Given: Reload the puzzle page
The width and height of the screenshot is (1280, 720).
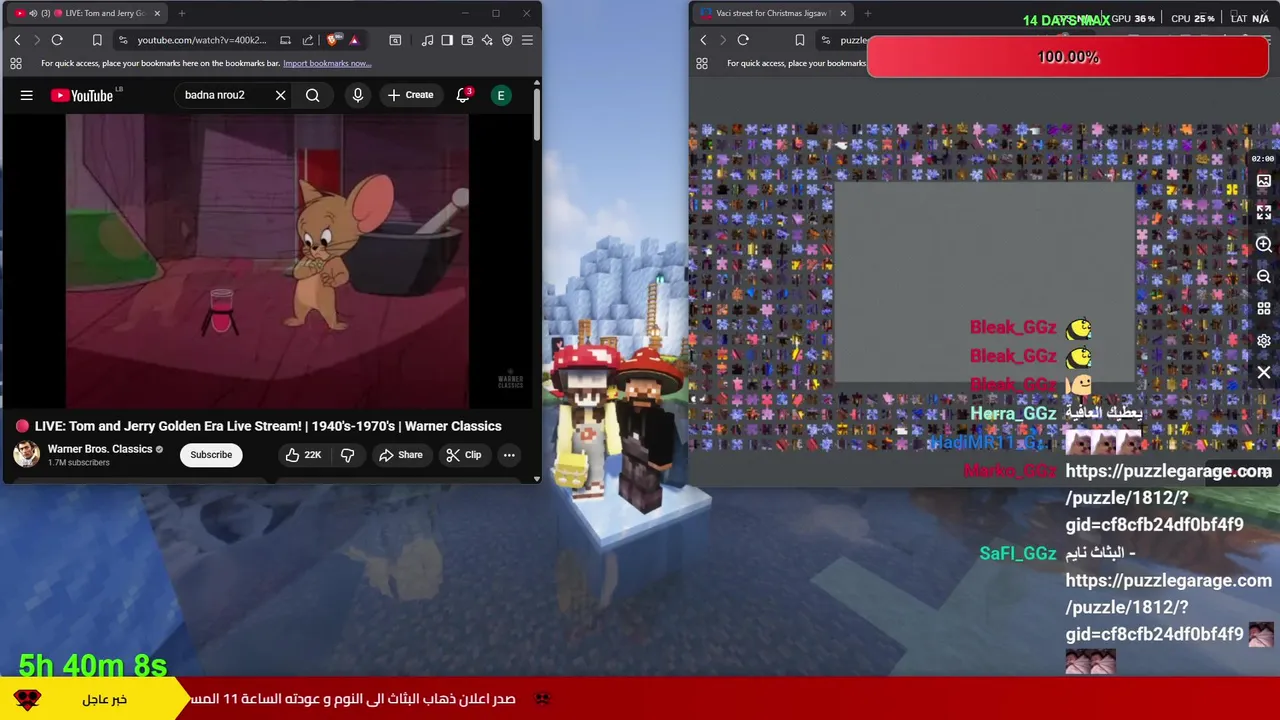Looking at the screenshot, I should tap(743, 40).
